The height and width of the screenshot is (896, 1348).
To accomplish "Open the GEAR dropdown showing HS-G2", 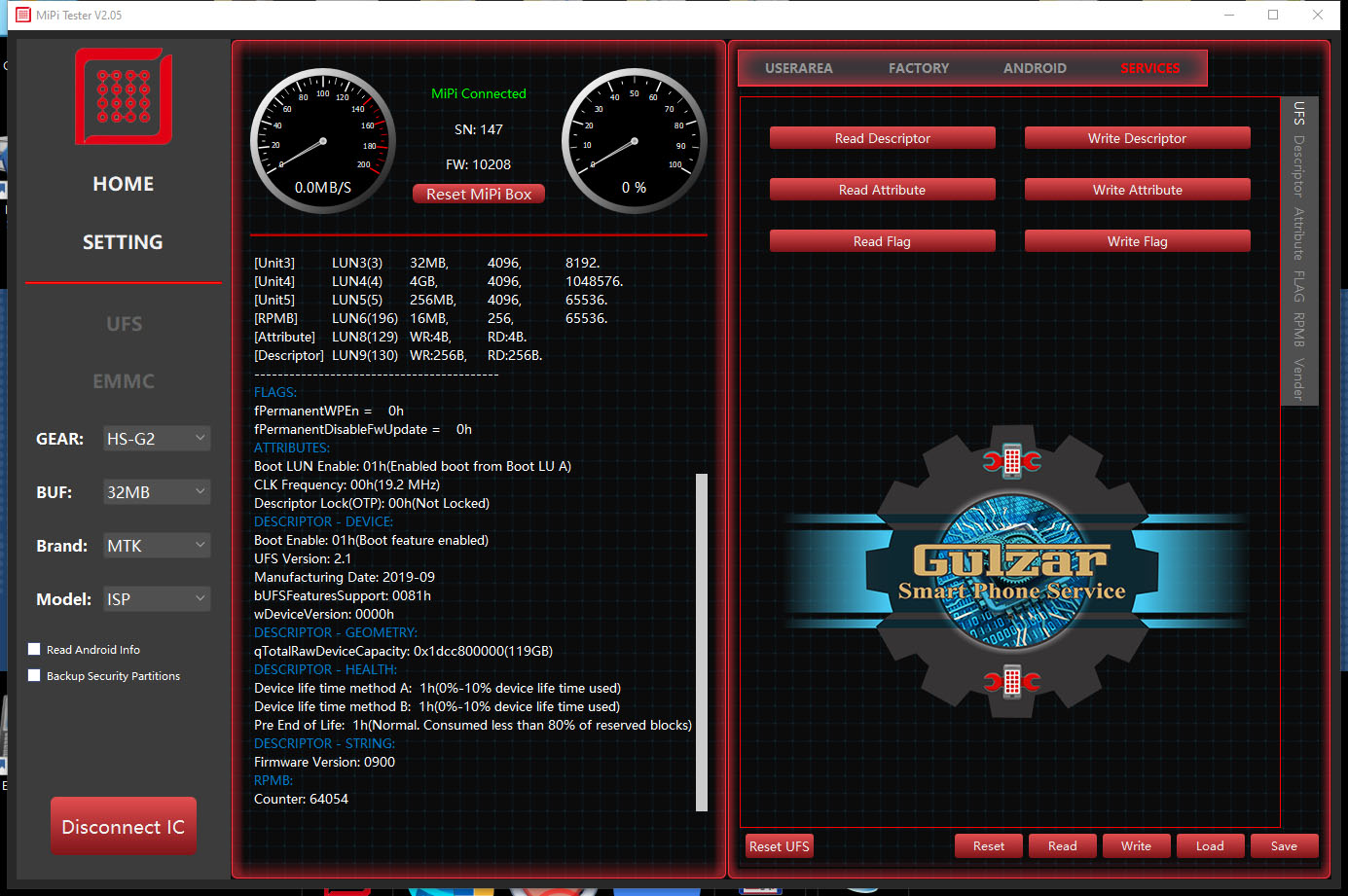I will pyautogui.click(x=157, y=439).
